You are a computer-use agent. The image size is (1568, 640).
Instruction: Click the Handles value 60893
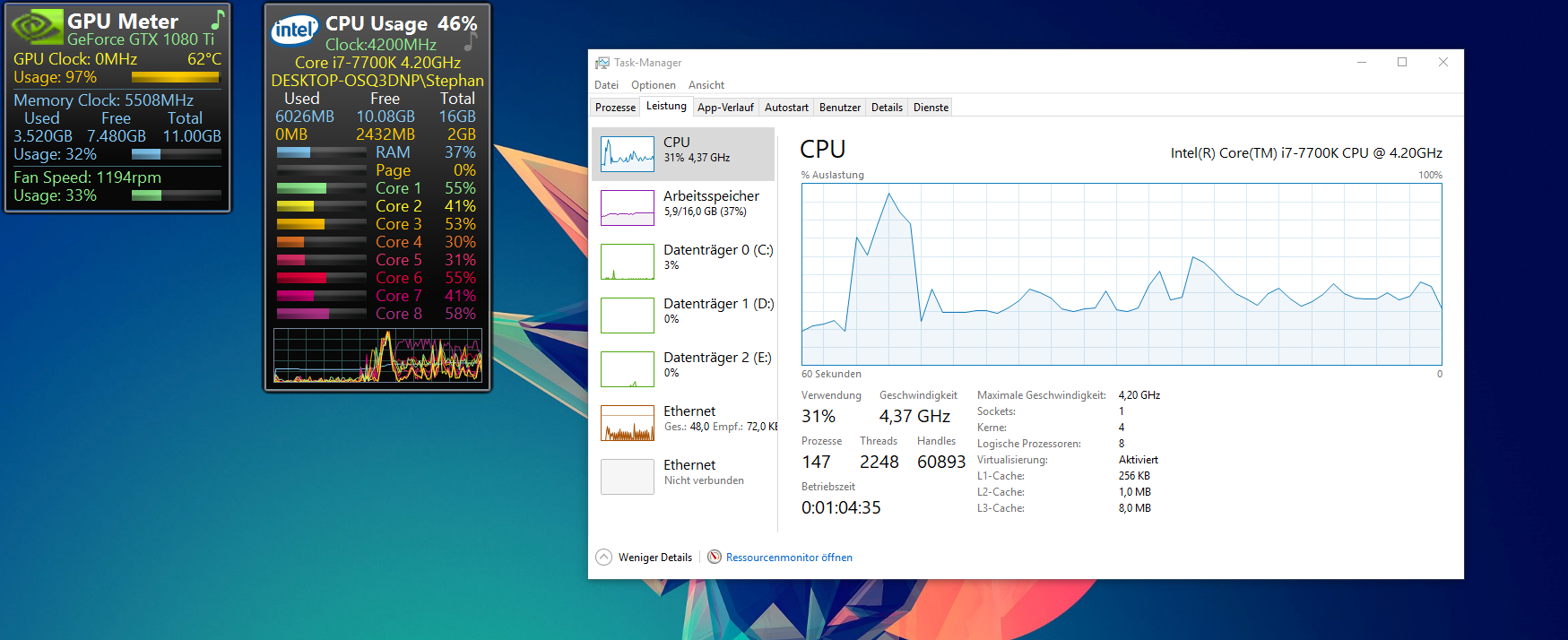[x=941, y=462]
